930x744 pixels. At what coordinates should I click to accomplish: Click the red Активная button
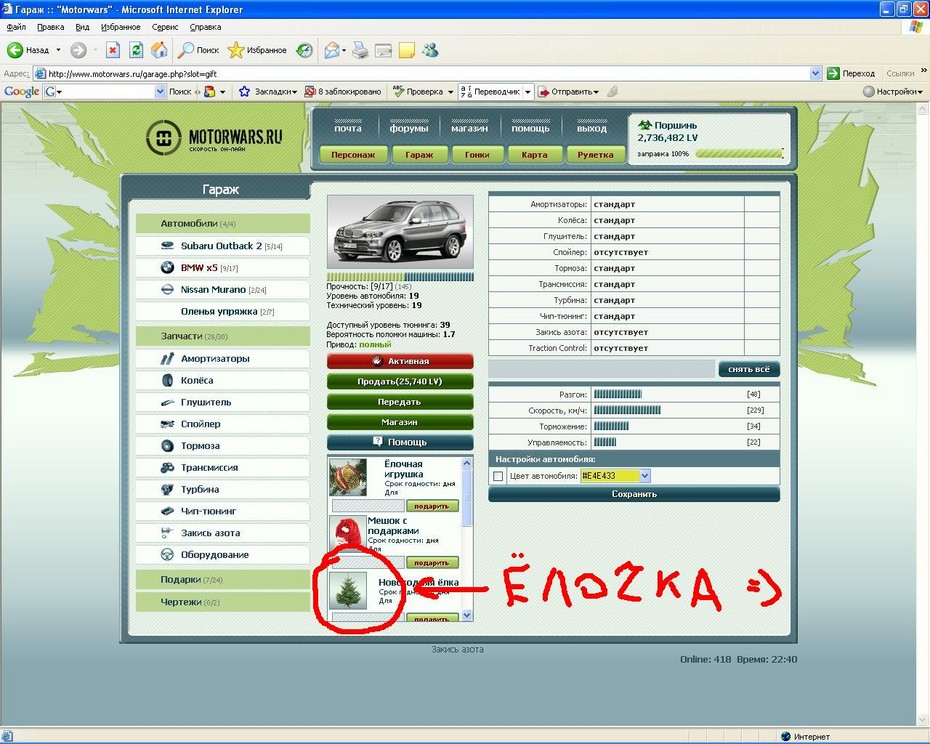(x=400, y=361)
